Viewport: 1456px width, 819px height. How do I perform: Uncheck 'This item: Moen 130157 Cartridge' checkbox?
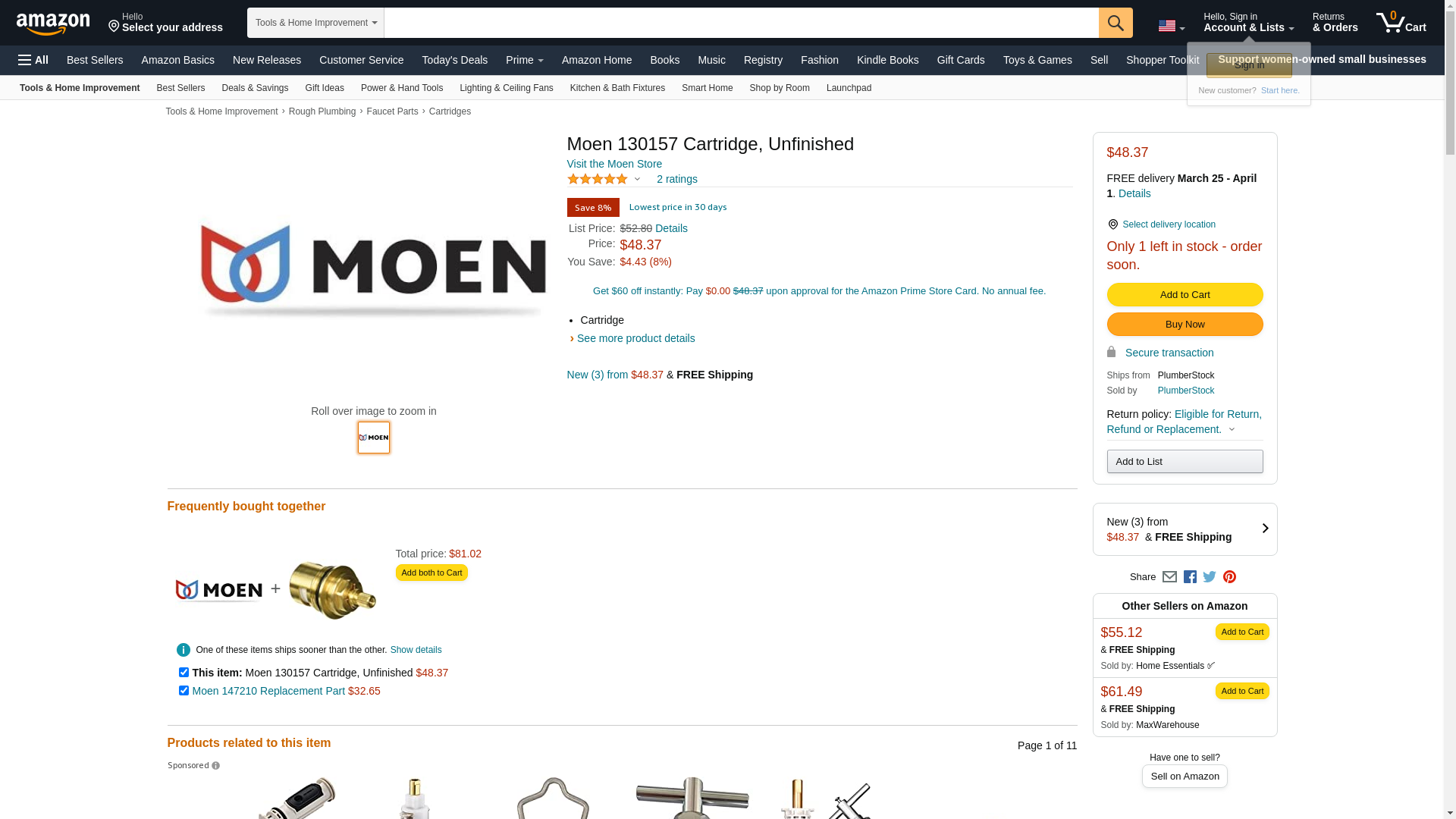[184, 673]
